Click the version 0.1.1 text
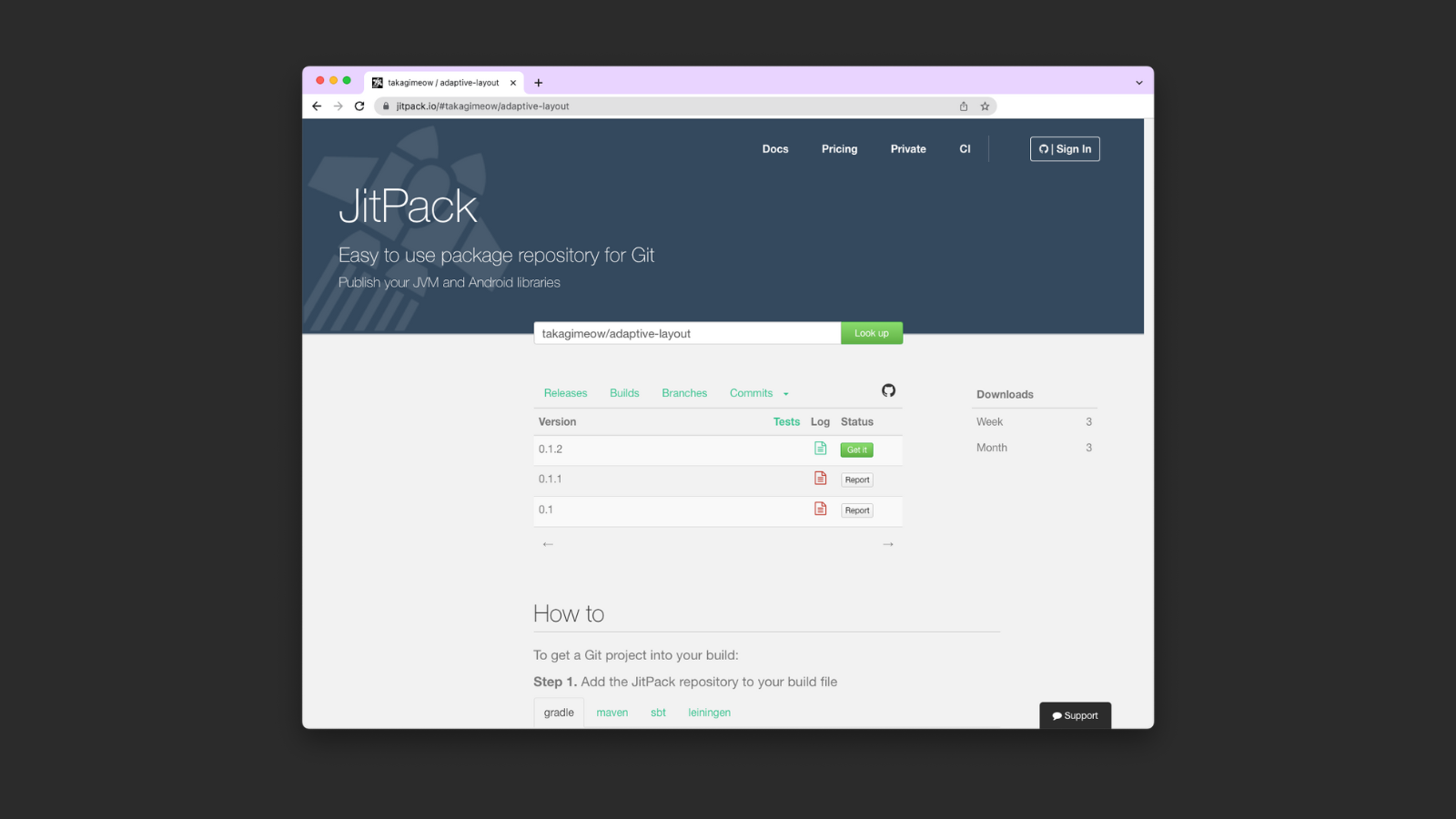Image resolution: width=1456 pixels, height=819 pixels. pyautogui.click(x=550, y=479)
